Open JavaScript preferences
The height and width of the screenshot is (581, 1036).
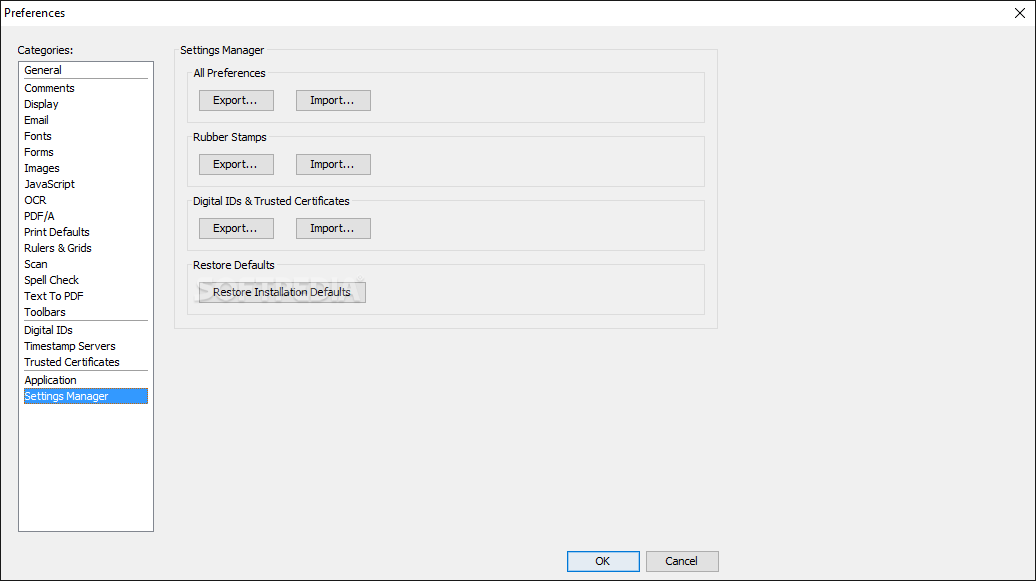tap(86, 184)
